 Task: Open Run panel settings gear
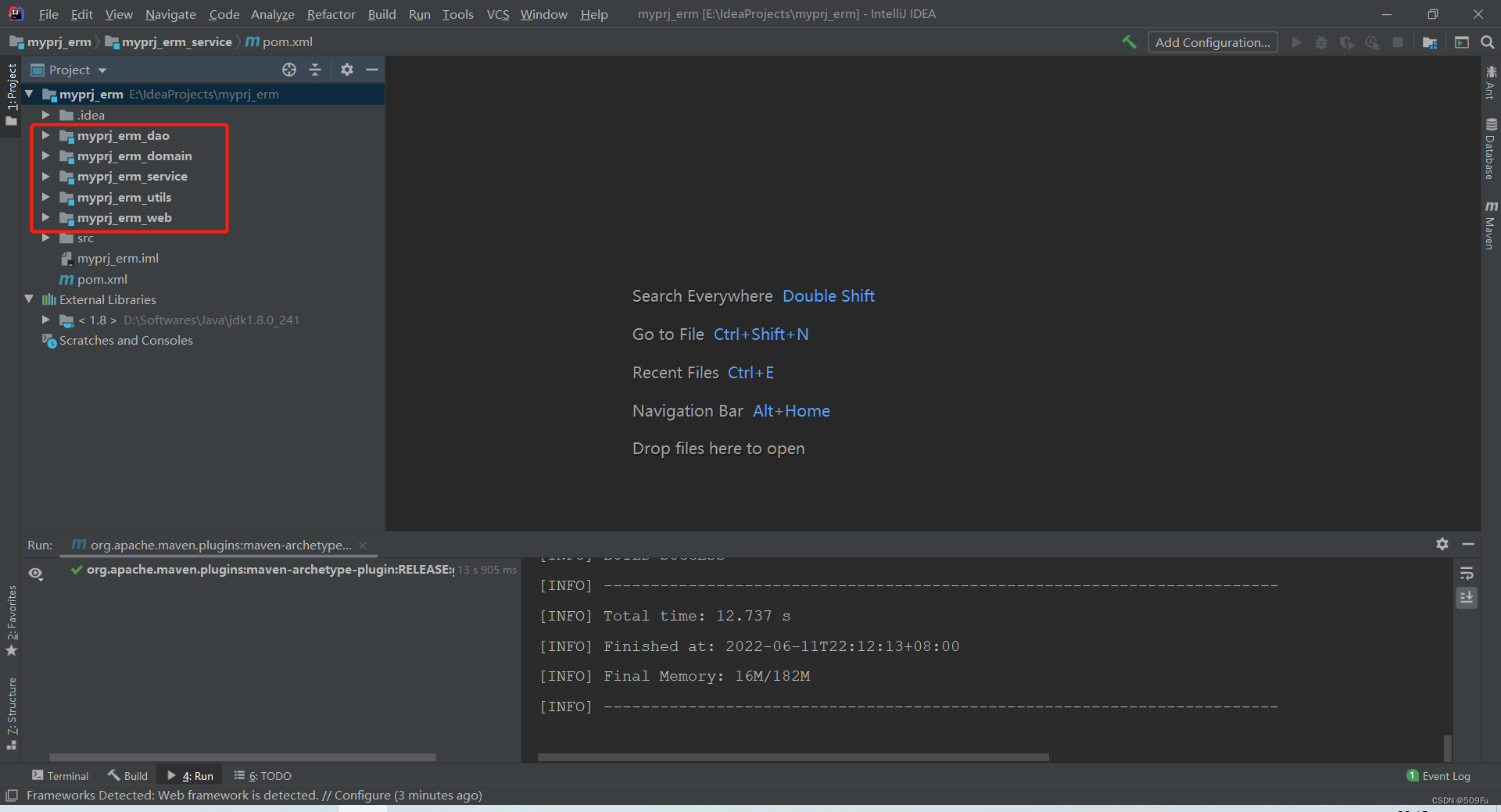[1442, 544]
